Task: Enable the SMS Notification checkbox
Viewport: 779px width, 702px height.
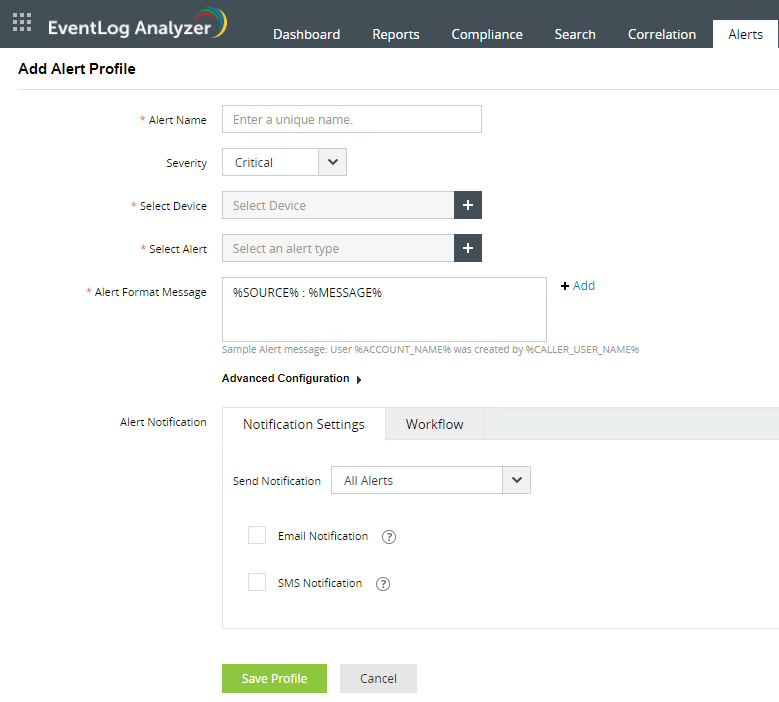Action: 257,582
